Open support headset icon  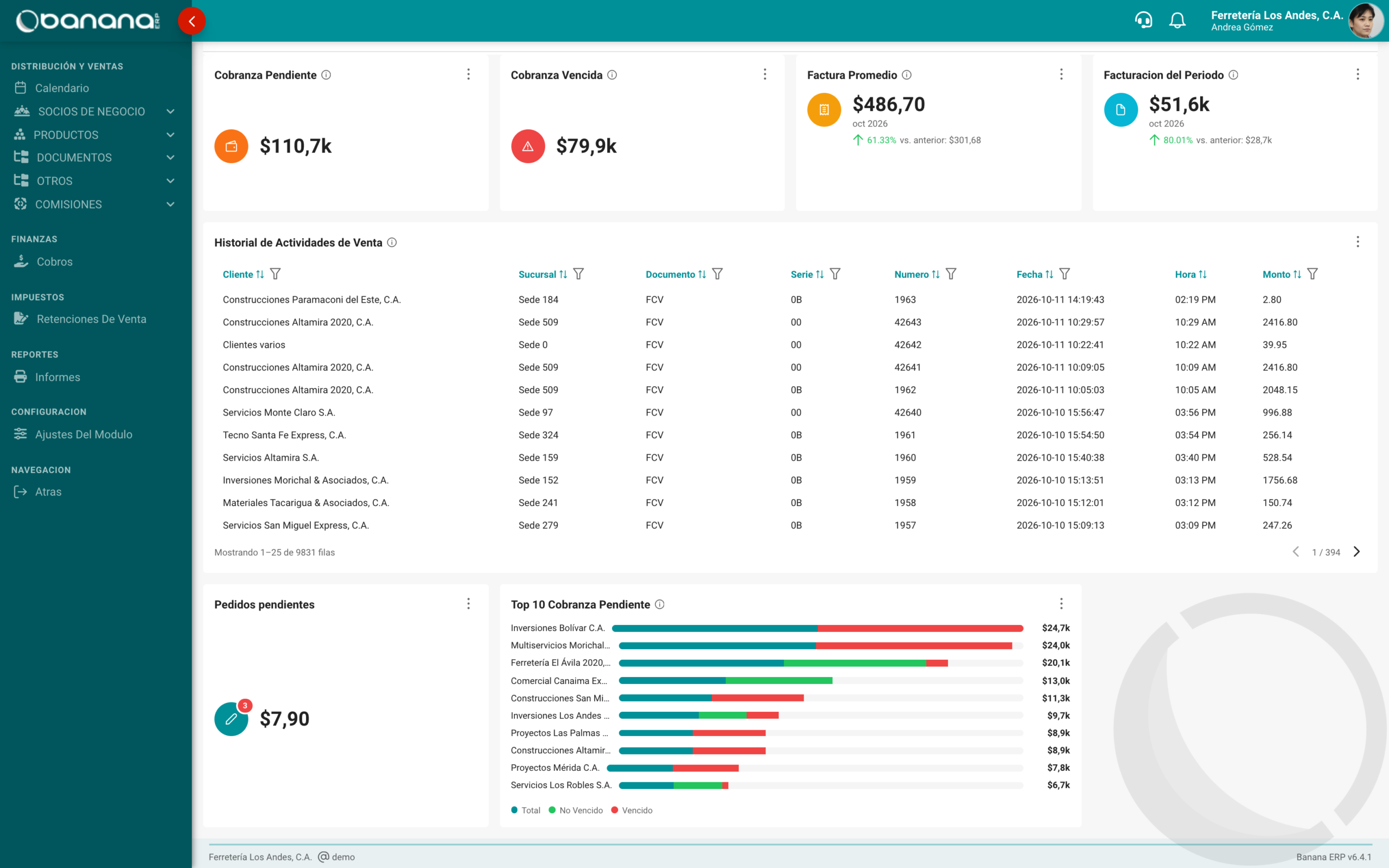[x=1143, y=21]
